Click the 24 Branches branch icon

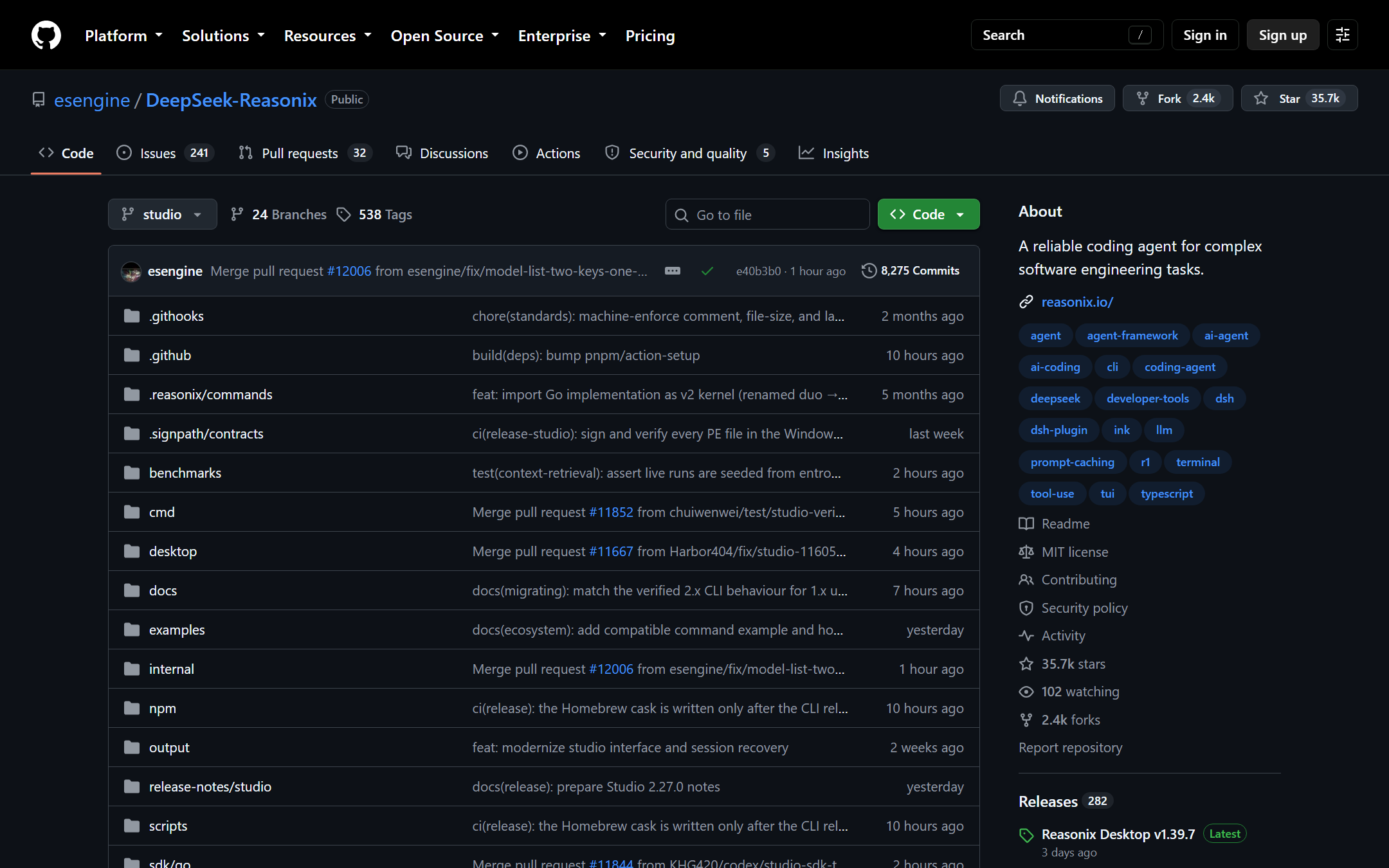coord(237,214)
